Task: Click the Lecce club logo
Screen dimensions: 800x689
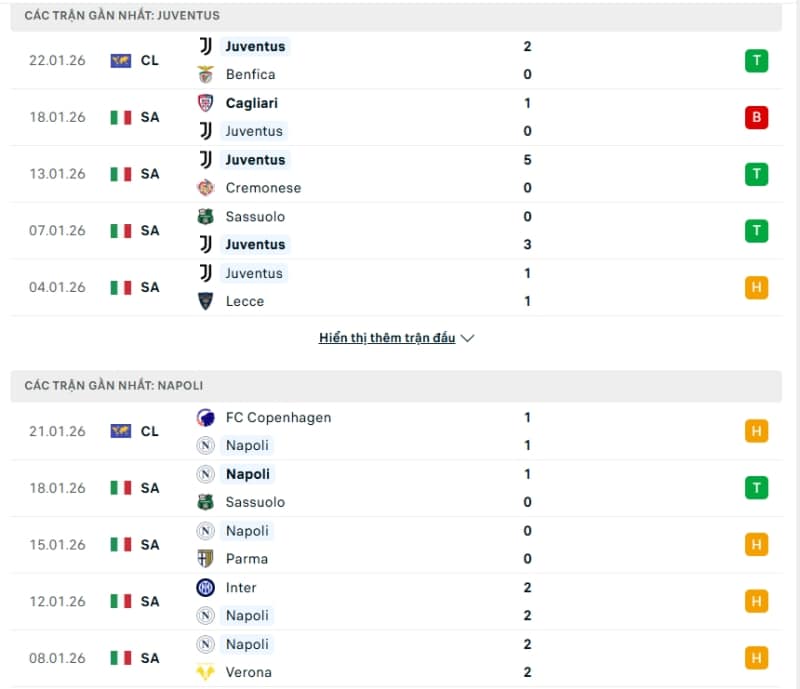Action: [206, 301]
